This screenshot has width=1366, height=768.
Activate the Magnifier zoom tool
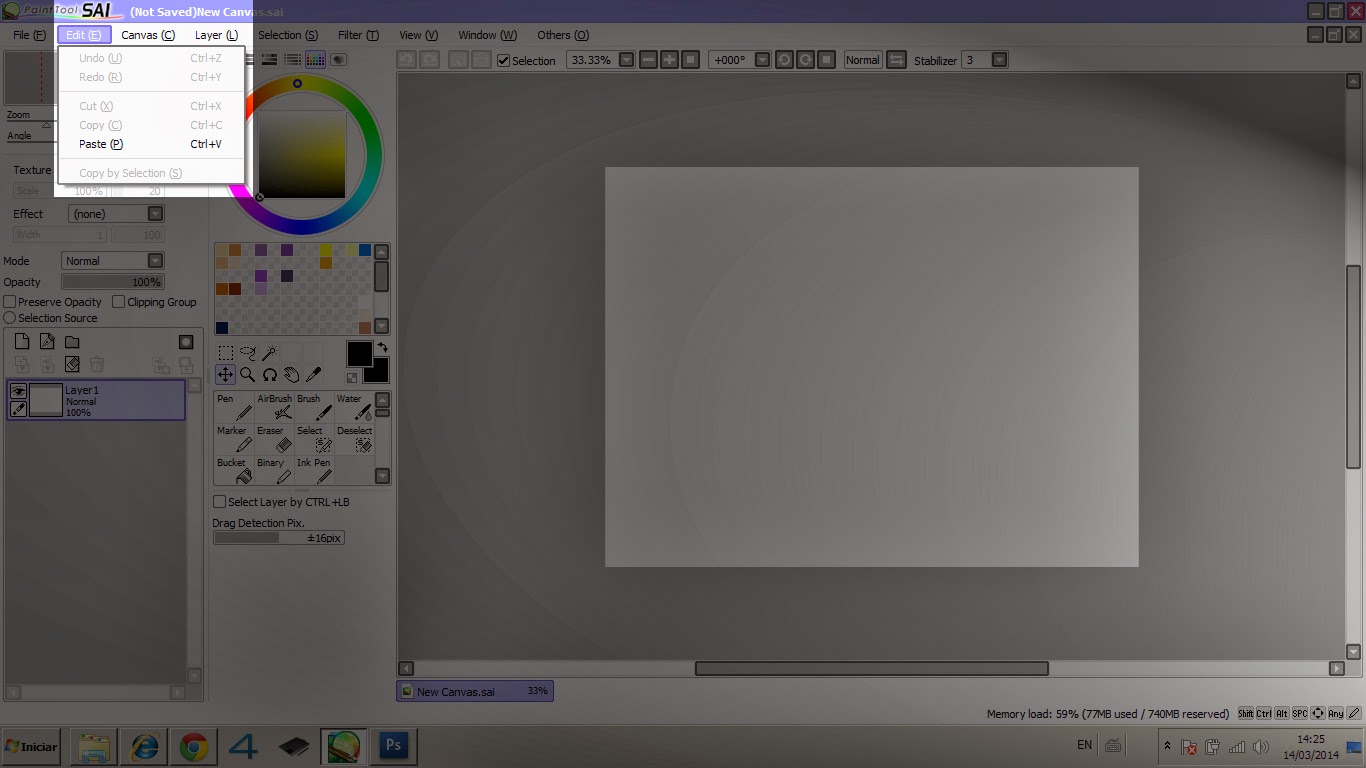pos(247,374)
